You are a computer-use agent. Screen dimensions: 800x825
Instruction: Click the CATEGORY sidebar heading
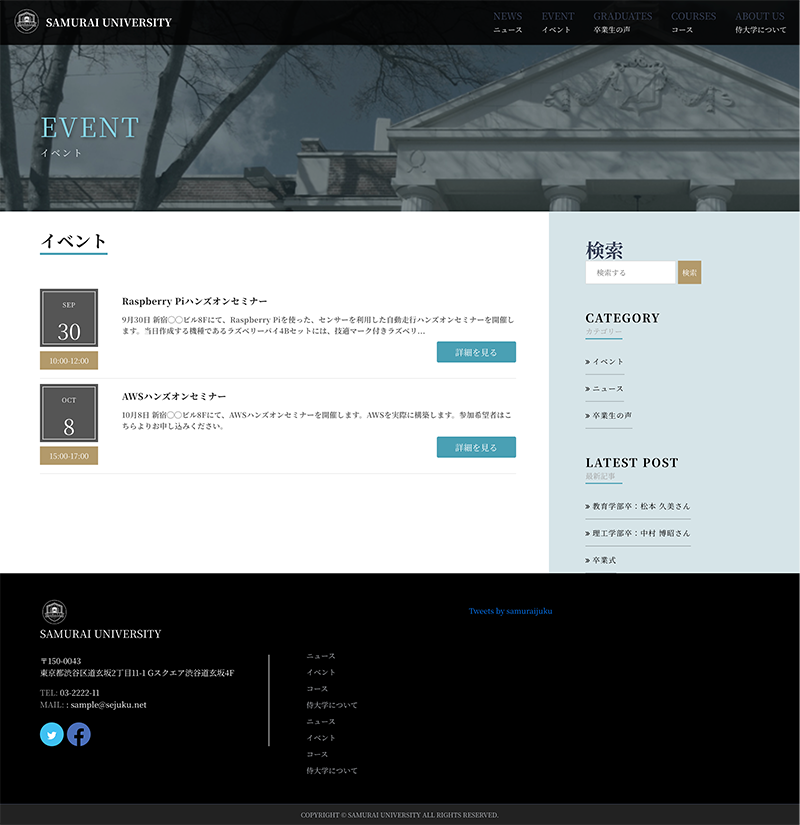click(x=623, y=318)
